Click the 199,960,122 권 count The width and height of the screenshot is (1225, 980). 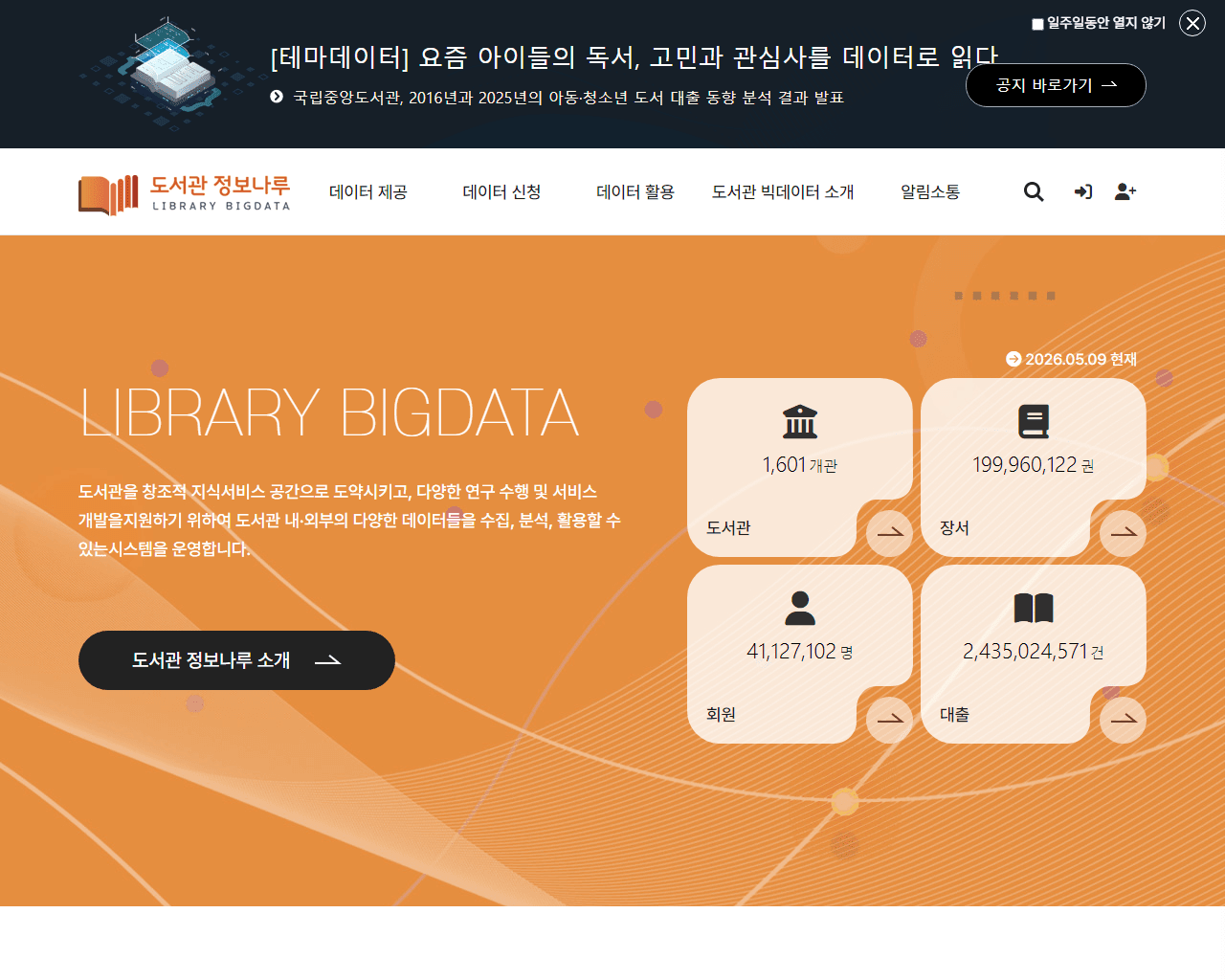(x=1034, y=465)
